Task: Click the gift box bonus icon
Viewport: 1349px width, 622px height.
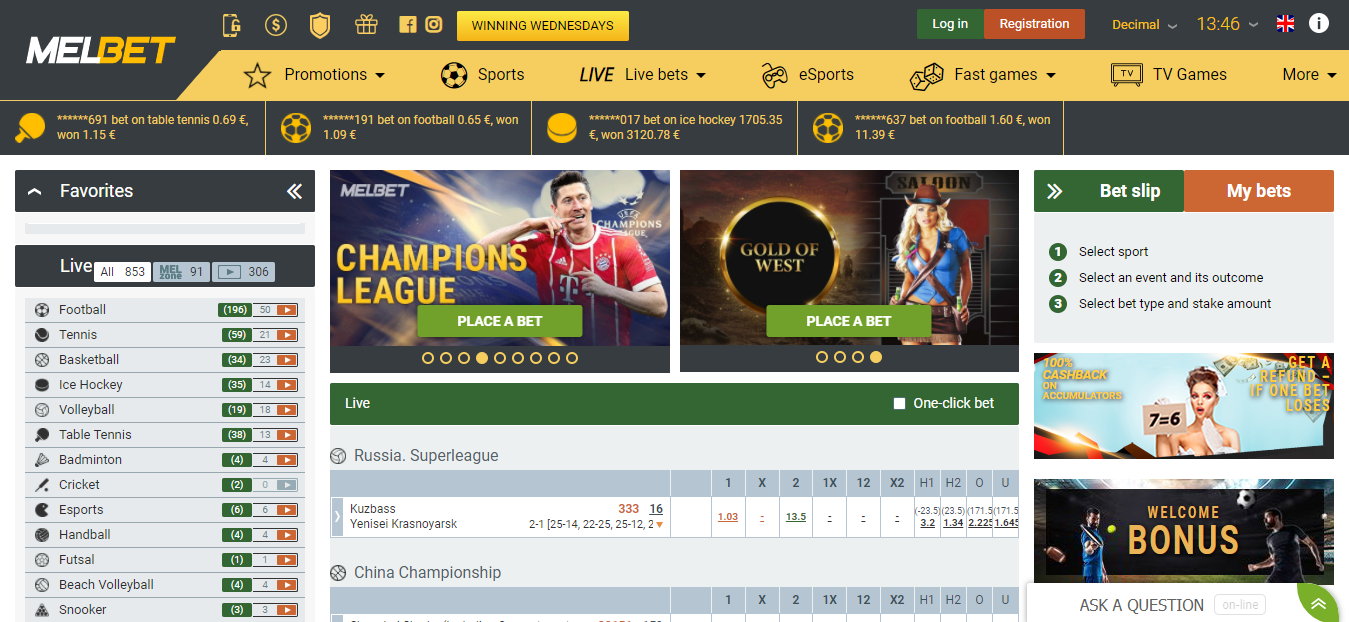Action: coord(366,24)
